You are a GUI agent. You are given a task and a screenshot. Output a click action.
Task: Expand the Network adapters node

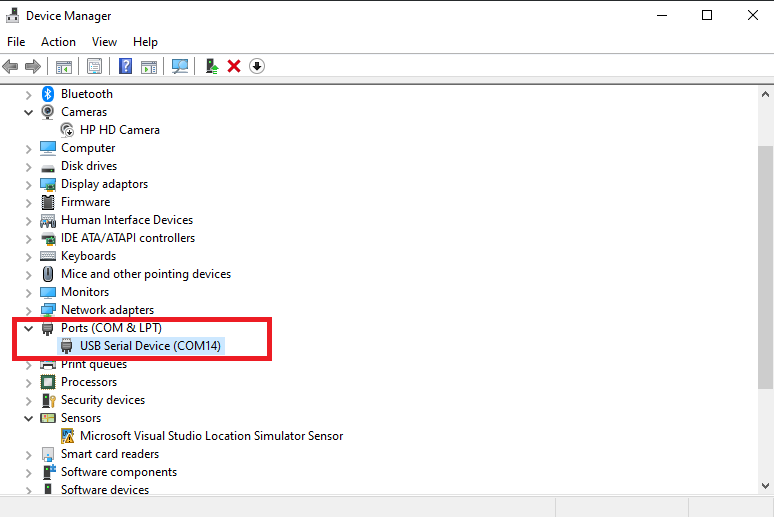click(x=29, y=310)
